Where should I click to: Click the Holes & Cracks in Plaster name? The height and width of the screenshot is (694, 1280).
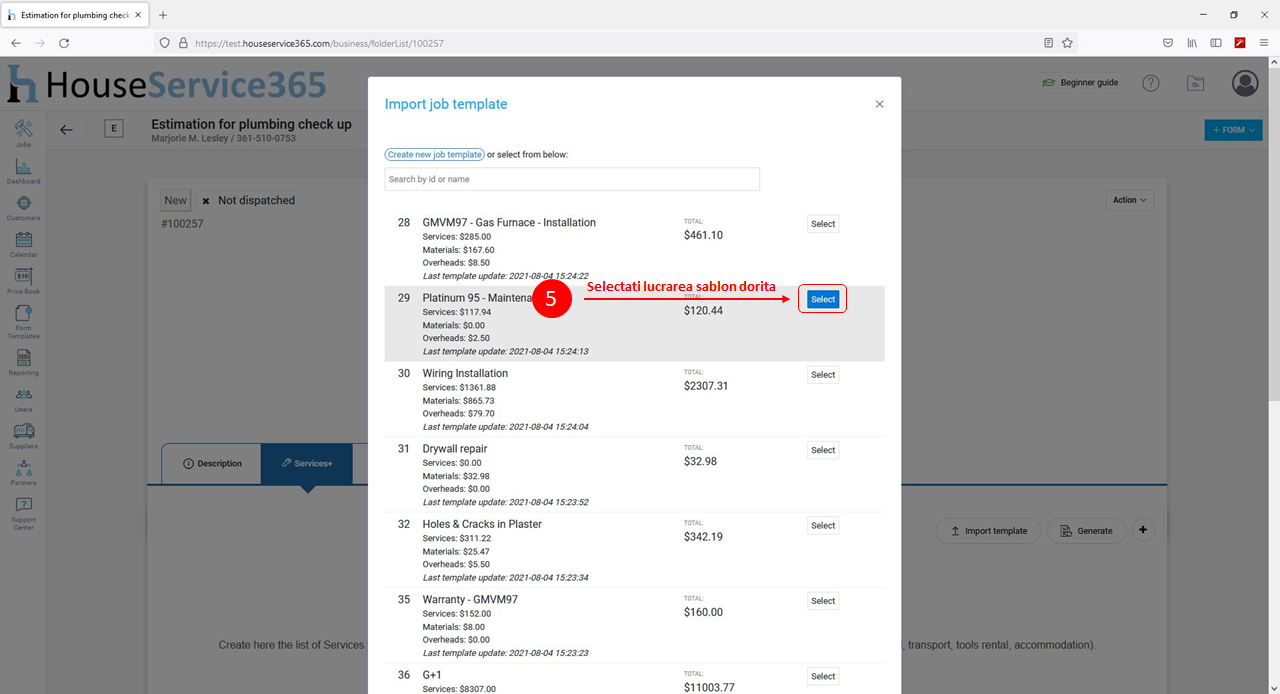(x=482, y=524)
